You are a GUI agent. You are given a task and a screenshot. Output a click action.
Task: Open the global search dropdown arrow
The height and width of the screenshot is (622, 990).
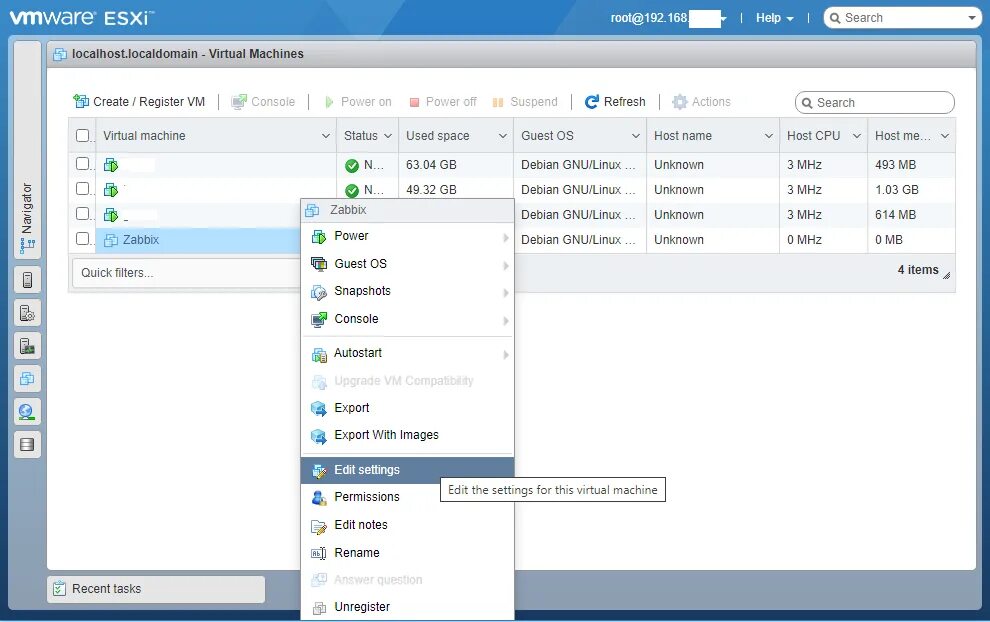[x=972, y=18]
